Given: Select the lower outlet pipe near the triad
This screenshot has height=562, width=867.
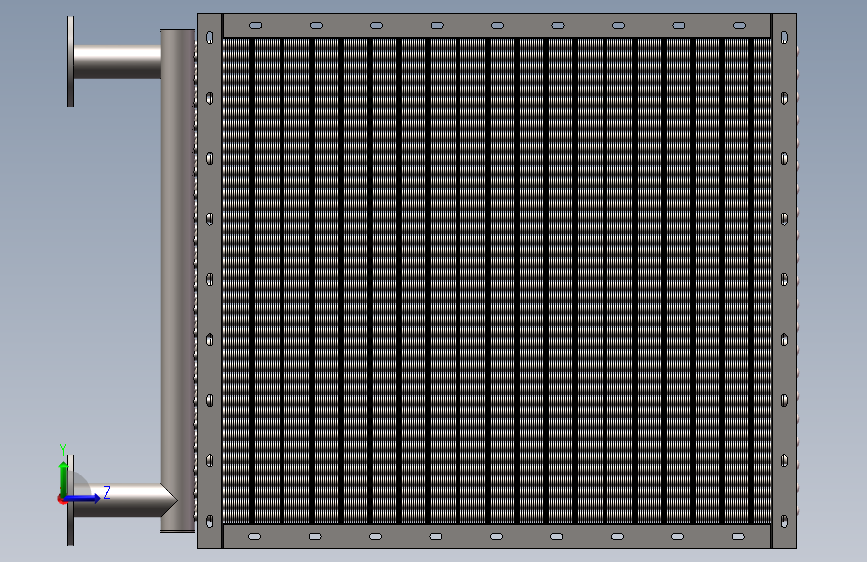Looking at the screenshot, I should 124,501.
